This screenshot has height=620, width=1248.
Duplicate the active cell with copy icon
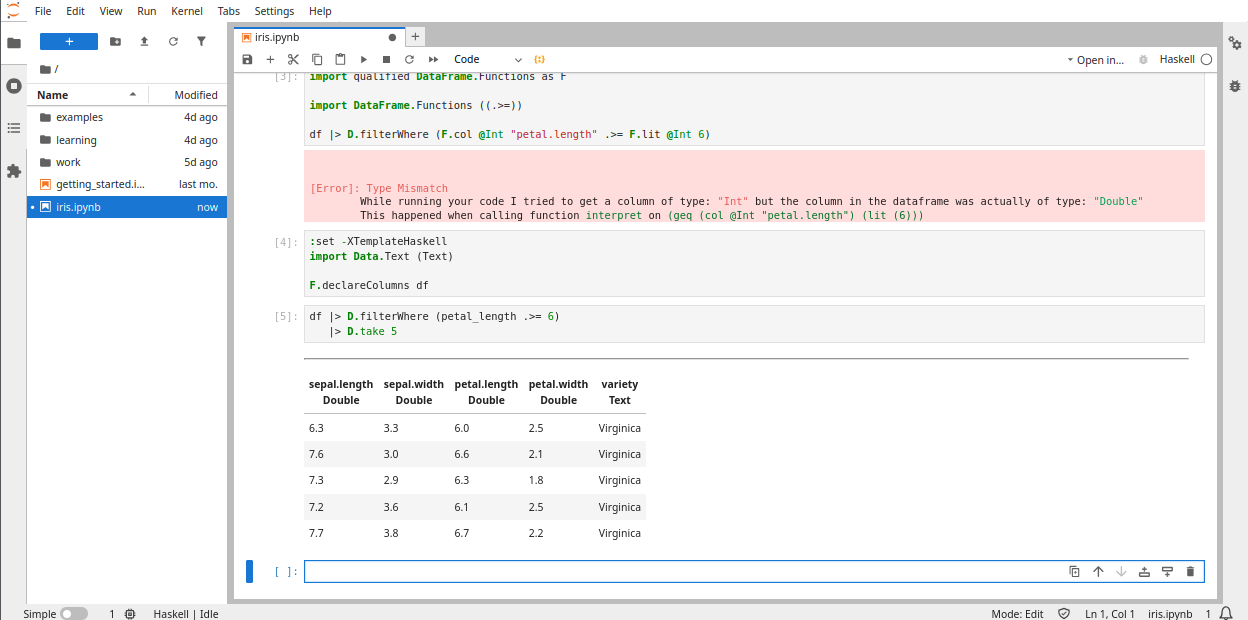coord(1074,572)
